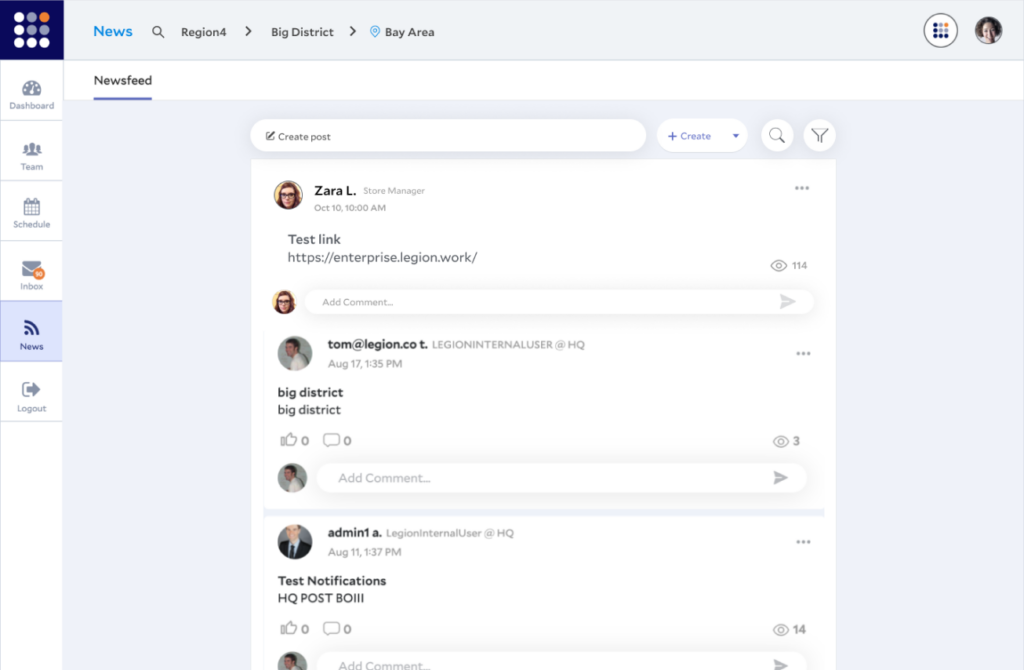Send comment on Zara L. post
Image resolution: width=1024 pixels, height=670 pixels.
[x=787, y=302]
